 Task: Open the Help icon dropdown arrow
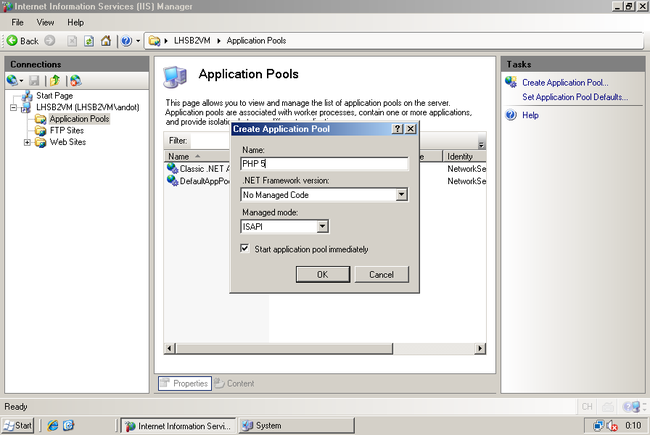coord(138,41)
